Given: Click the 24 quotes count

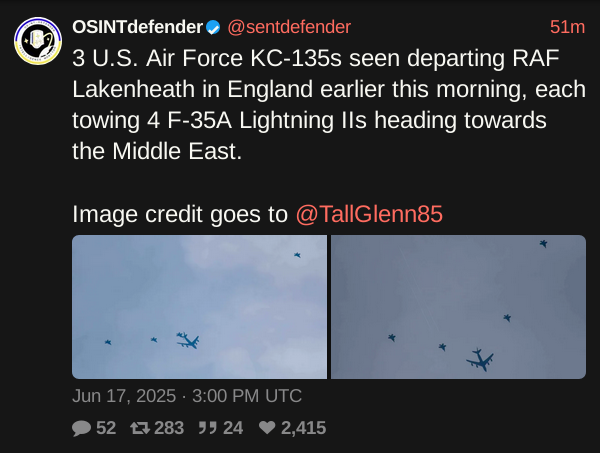Looking at the screenshot, I should click(233, 428).
